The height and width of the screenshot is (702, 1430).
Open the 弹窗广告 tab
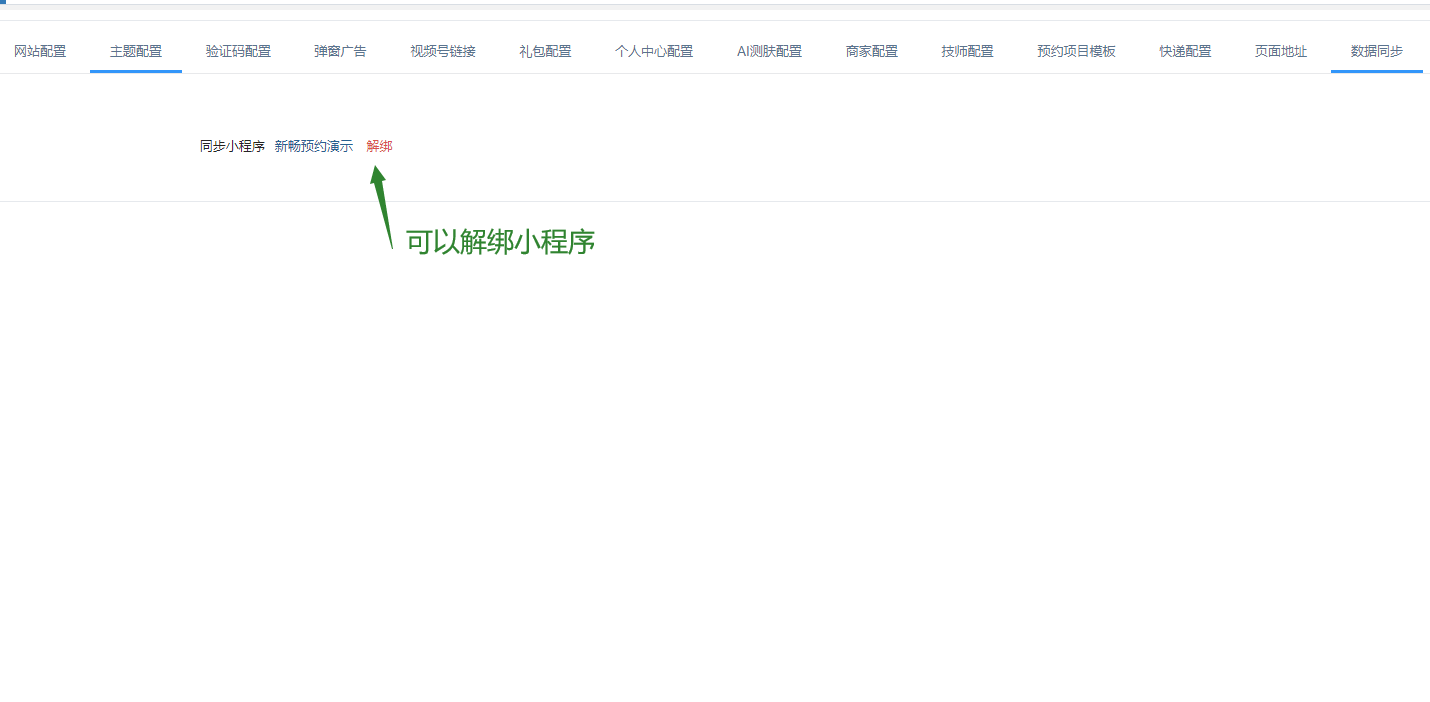[x=340, y=51]
